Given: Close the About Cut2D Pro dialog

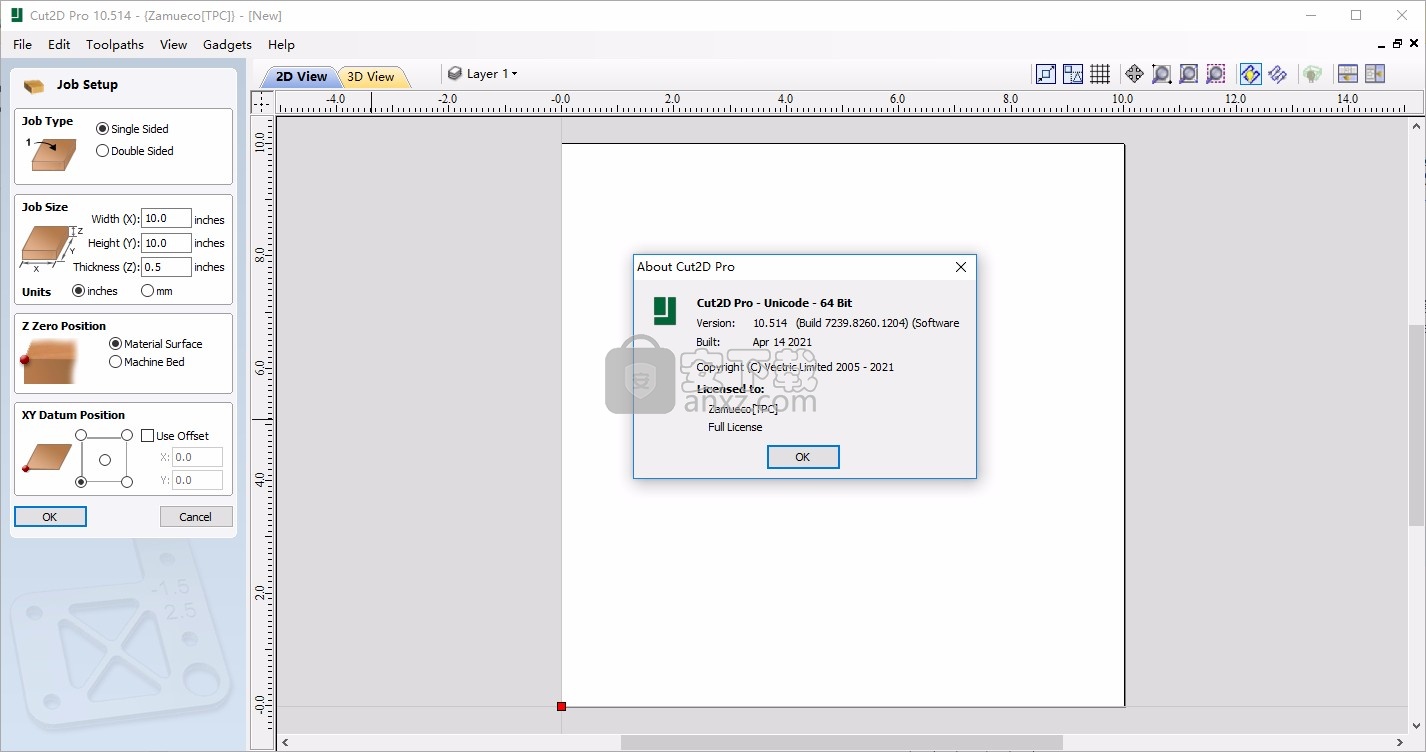Looking at the screenshot, I should [x=960, y=267].
